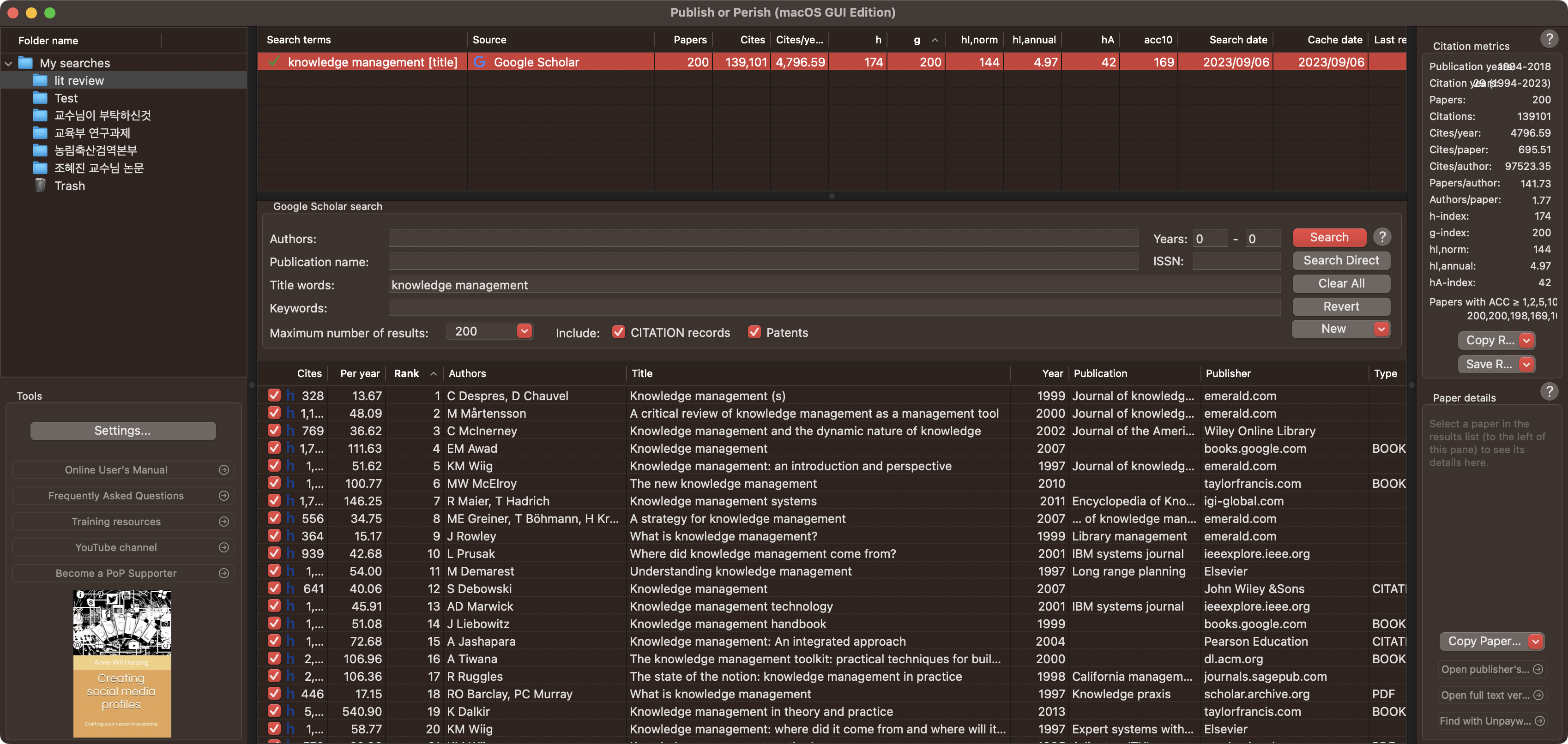Click the Google Scholar source icon

pos(480,62)
